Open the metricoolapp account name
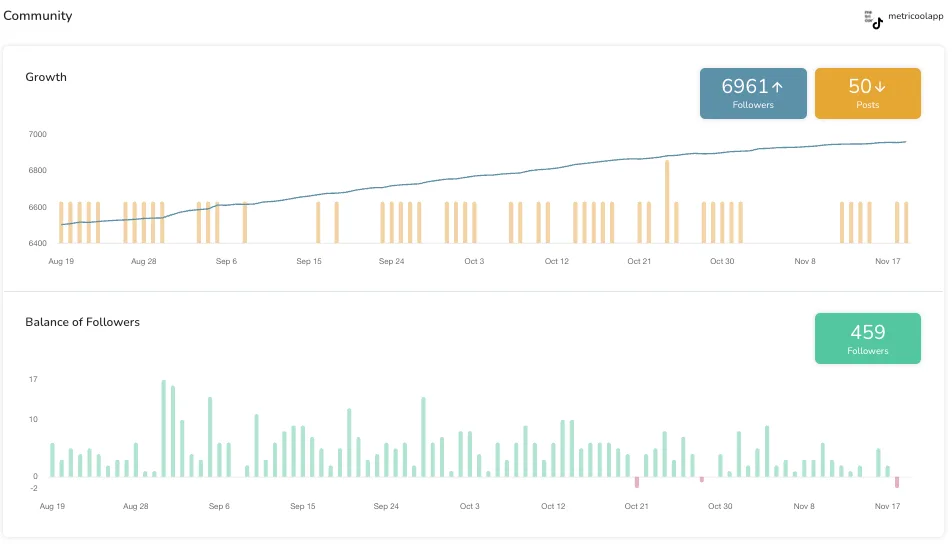 coord(915,16)
